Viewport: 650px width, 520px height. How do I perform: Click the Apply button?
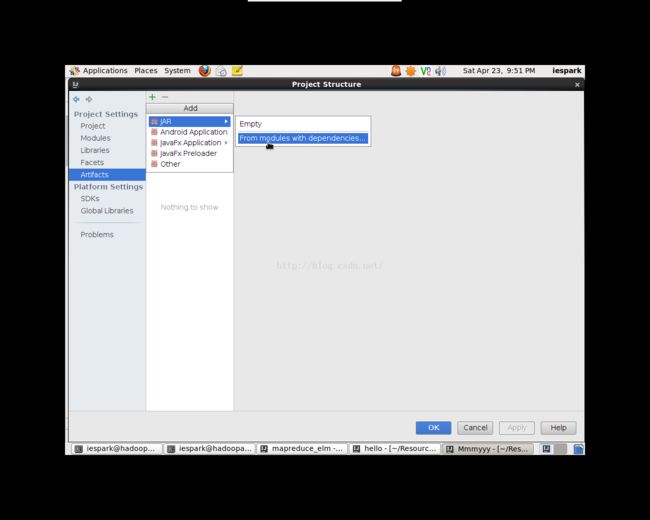point(517,428)
